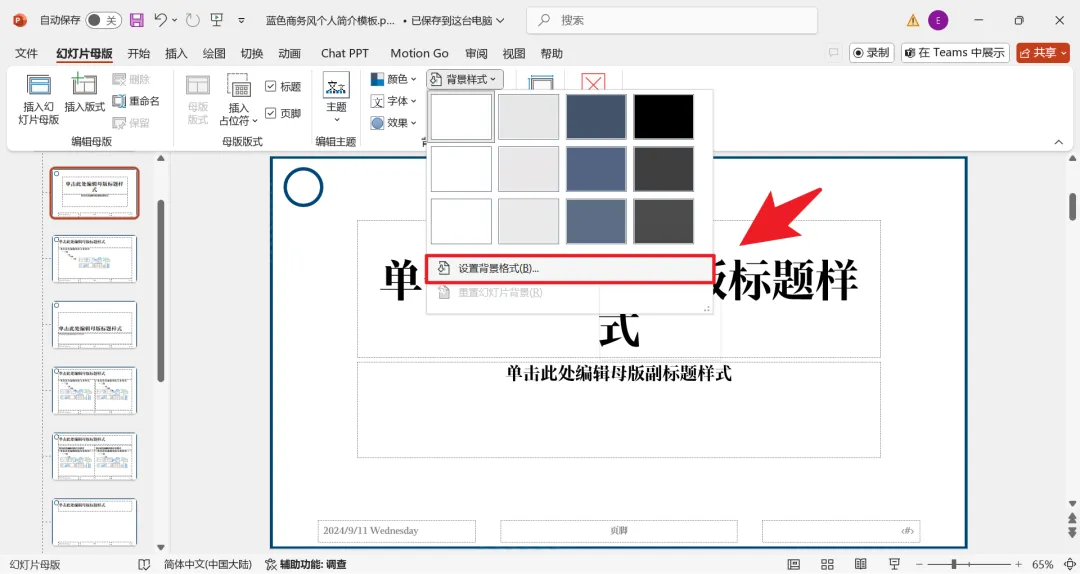Open Insert Placeholder dropdown
Image resolution: width=1080 pixels, height=574 pixels.
click(x=238, y=100)
